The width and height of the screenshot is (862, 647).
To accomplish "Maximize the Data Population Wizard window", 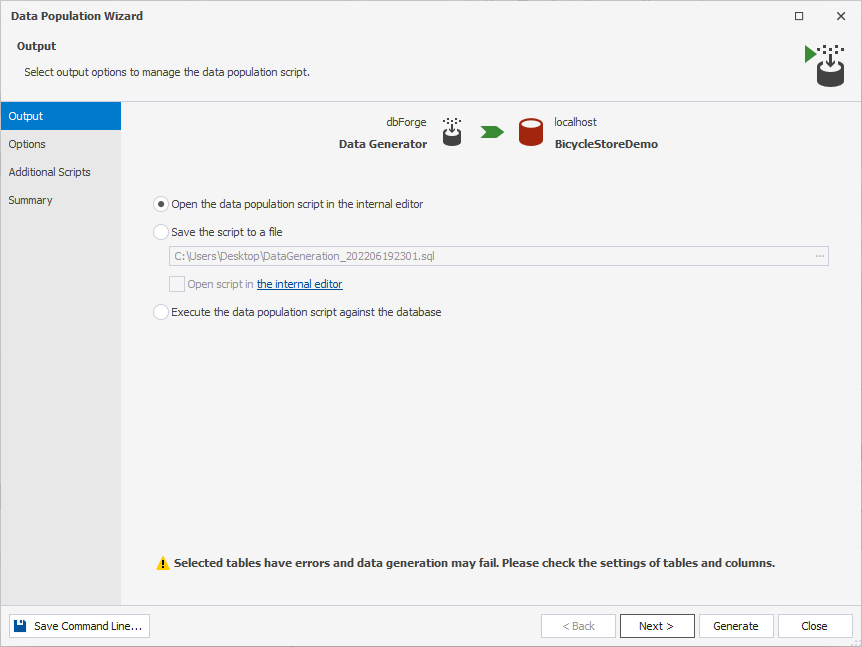I will pos(799,16).
